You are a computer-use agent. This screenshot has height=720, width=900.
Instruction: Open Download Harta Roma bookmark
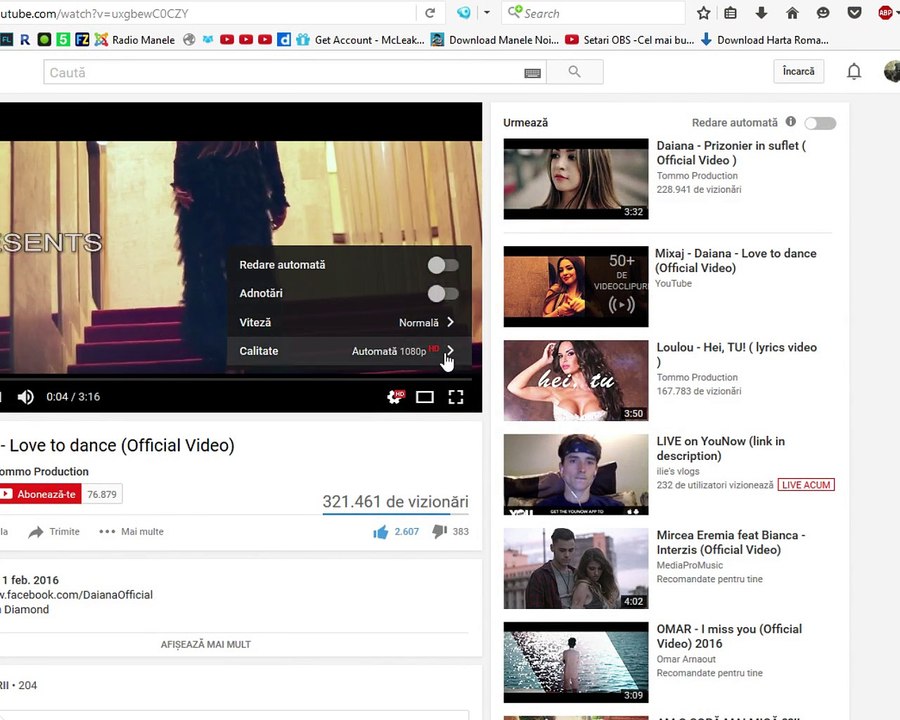click(x=765, y=40)
